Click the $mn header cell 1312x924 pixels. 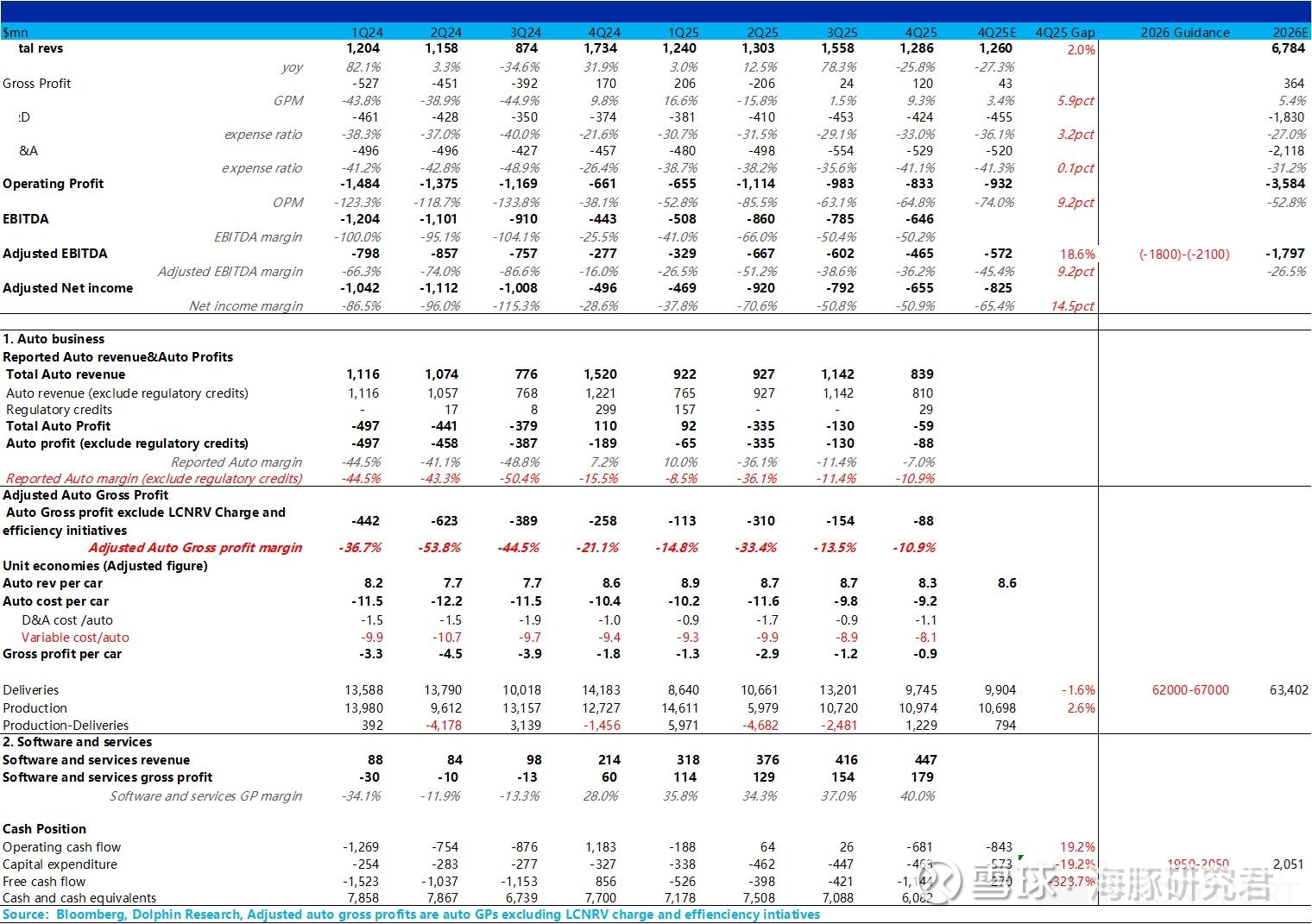coord(16,33)
